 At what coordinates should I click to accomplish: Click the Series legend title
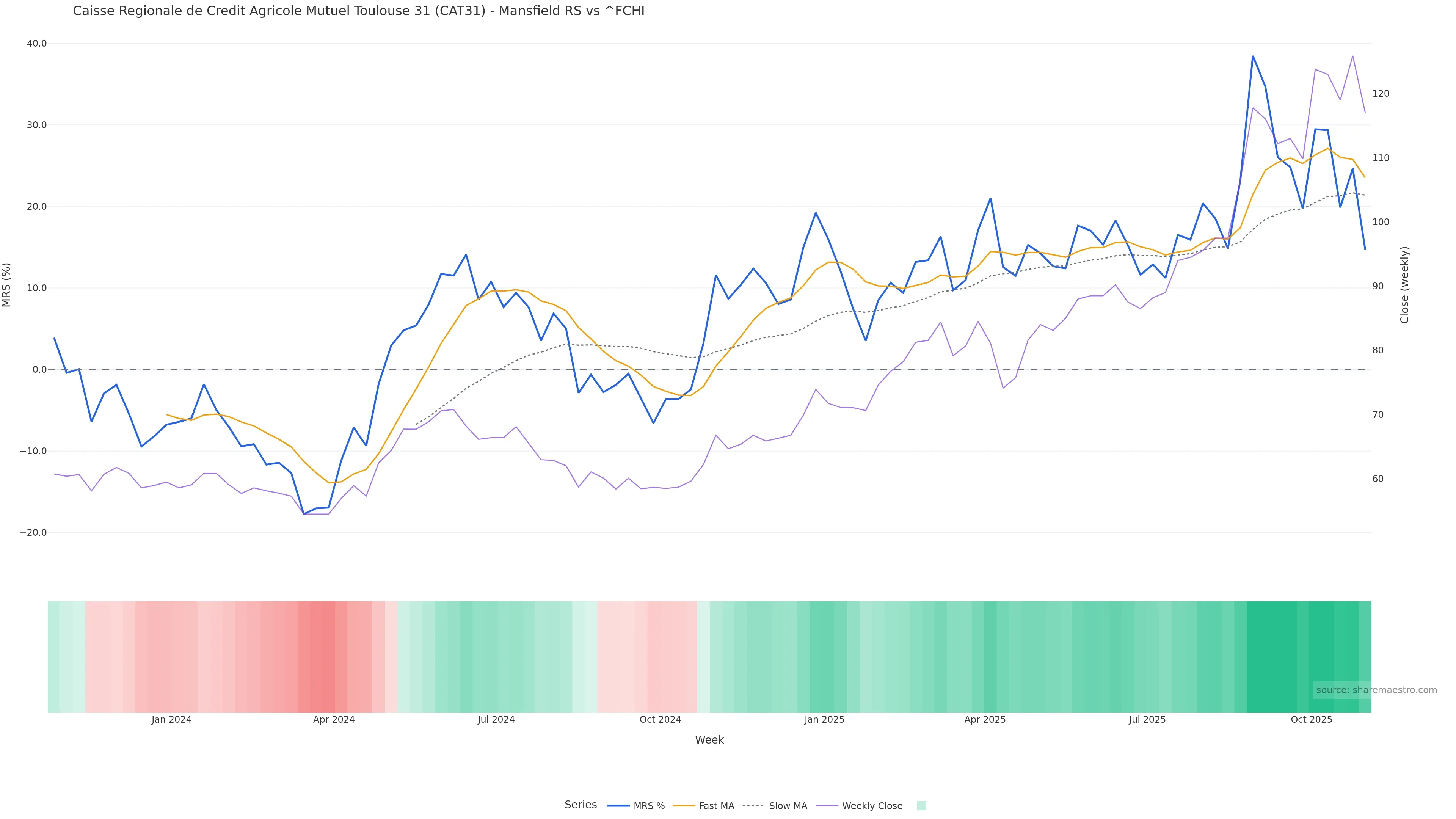(x=581, y=805)
